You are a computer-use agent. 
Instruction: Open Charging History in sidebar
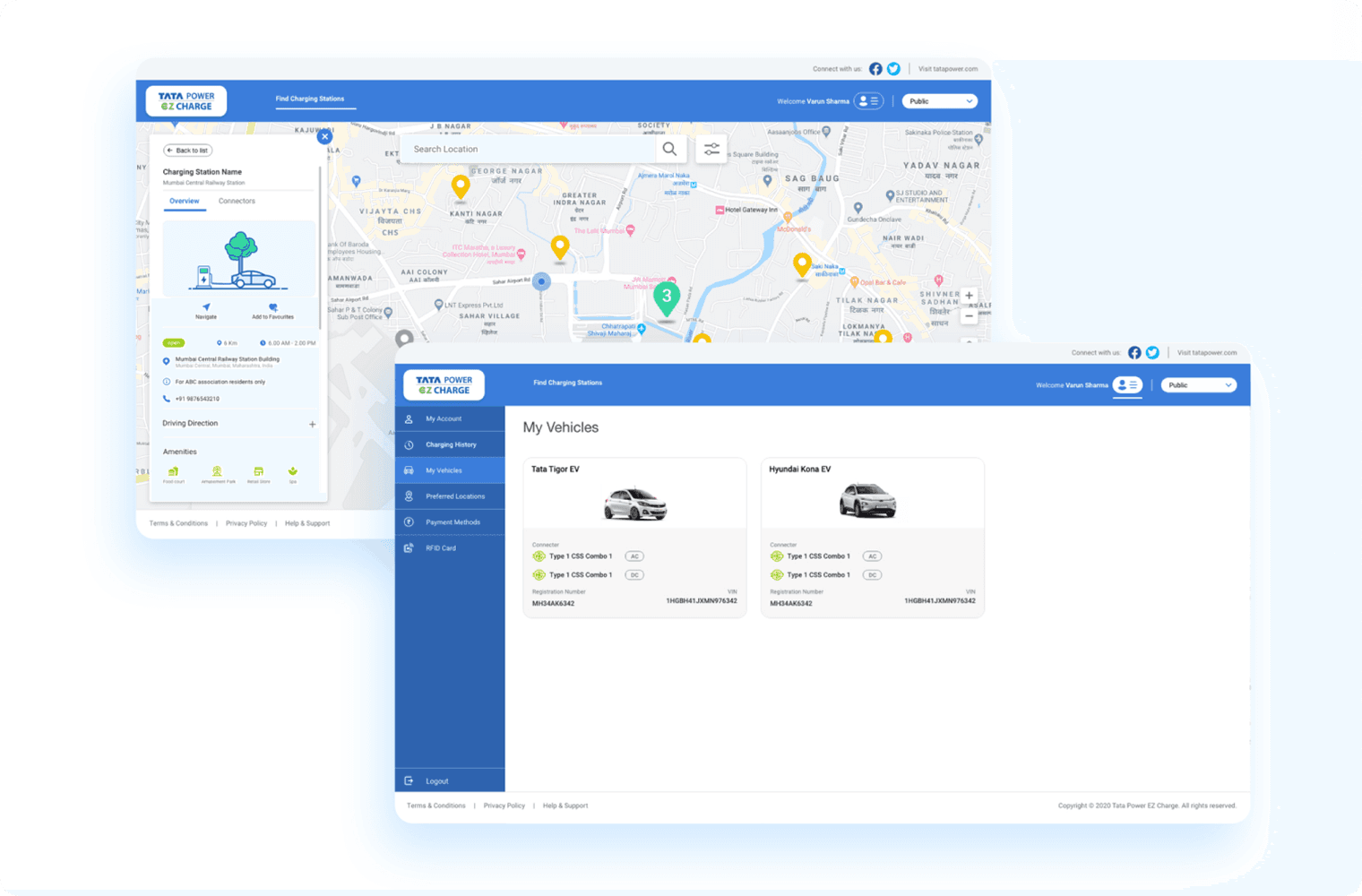[450, 444]
